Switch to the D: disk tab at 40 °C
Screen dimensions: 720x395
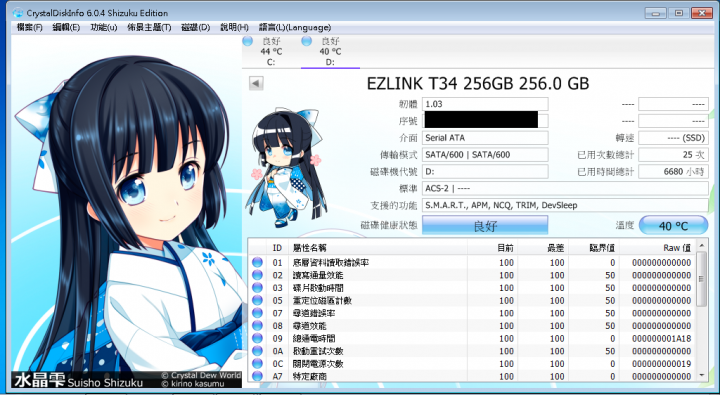pos(330,51)
